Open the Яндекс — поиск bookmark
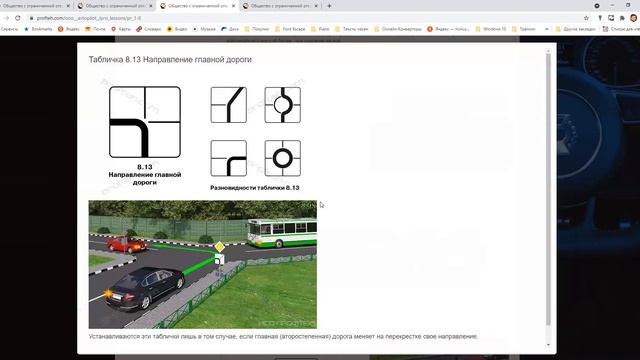This screenshot has width=640, height=360. click(449, 29)
